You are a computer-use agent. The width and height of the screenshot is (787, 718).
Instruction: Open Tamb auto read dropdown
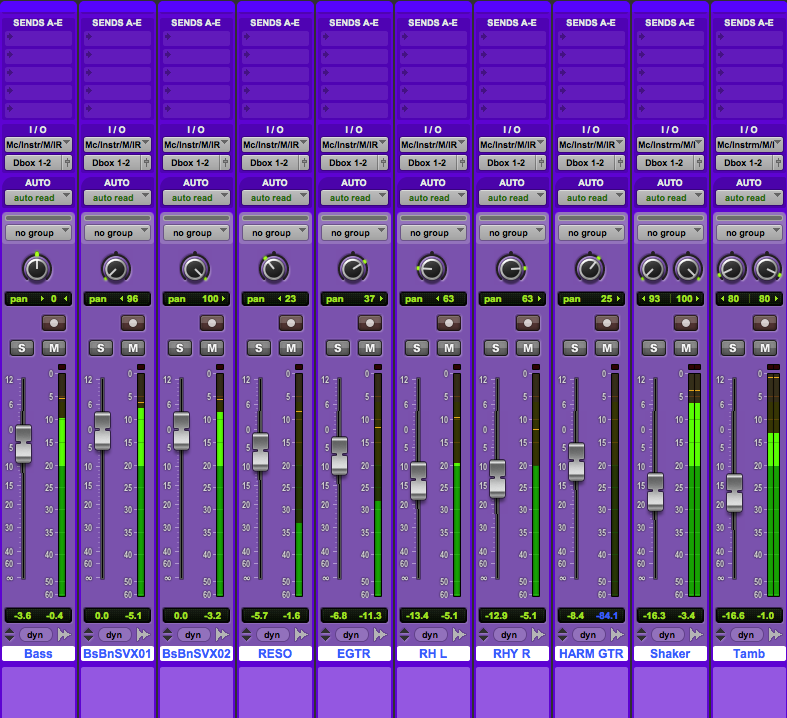point(749,198)
